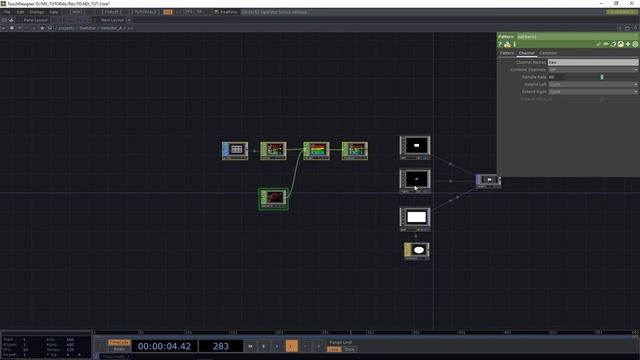This screenshot has width=640, height=360.
Task: Open the File menu
Action: click(x=7, y=12)
